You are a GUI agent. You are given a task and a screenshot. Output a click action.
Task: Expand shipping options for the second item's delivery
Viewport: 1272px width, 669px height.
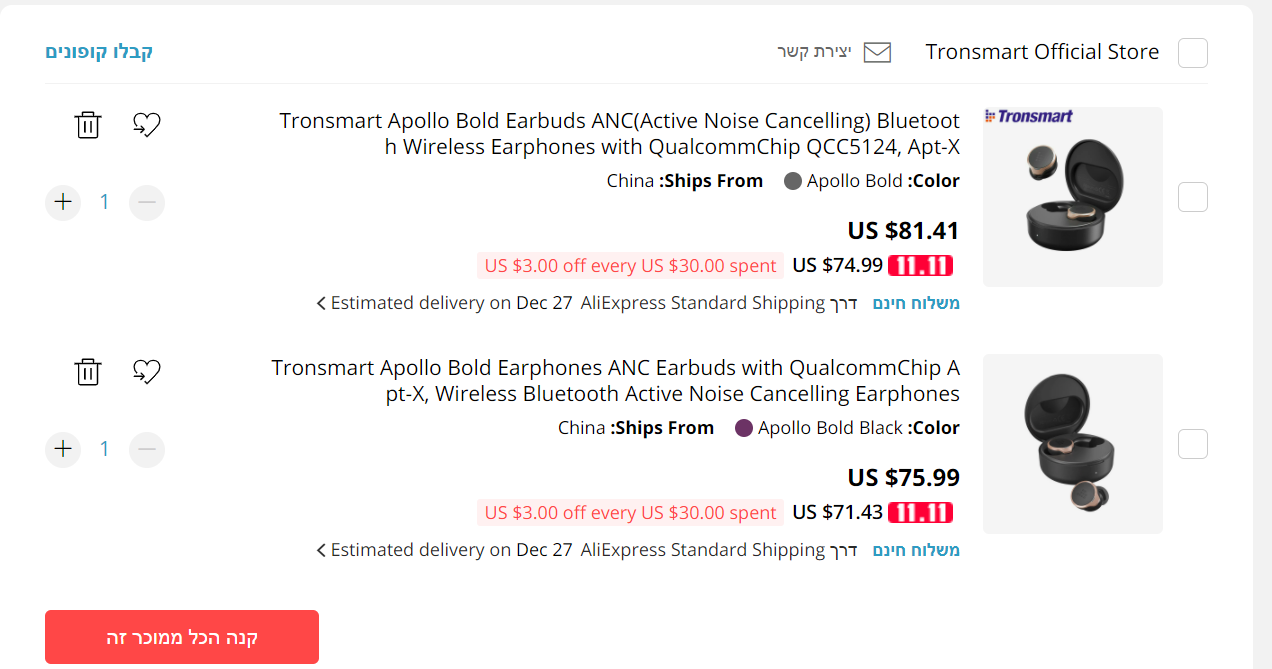321,550
